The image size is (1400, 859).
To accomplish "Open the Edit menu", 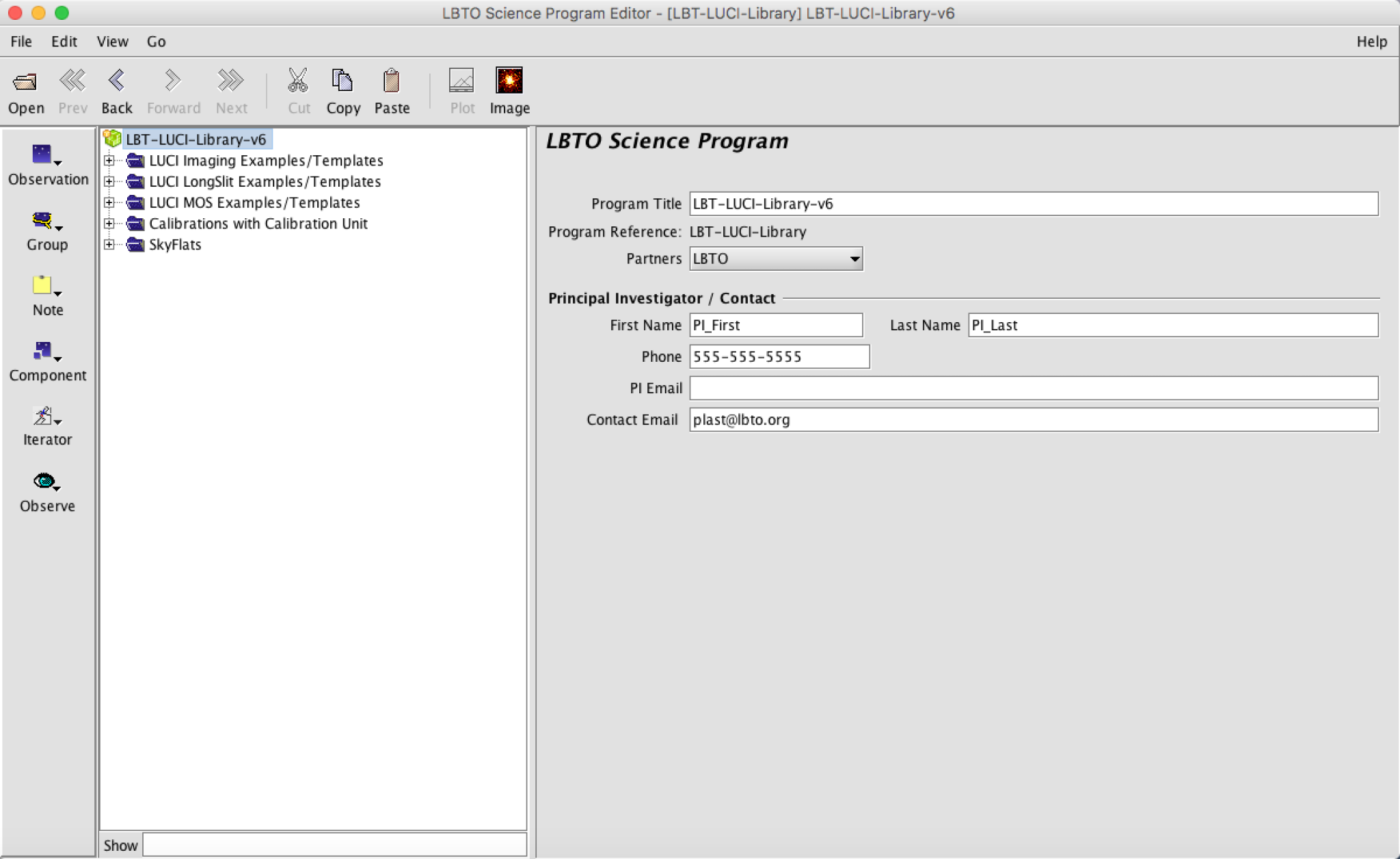I will point(64,42).
